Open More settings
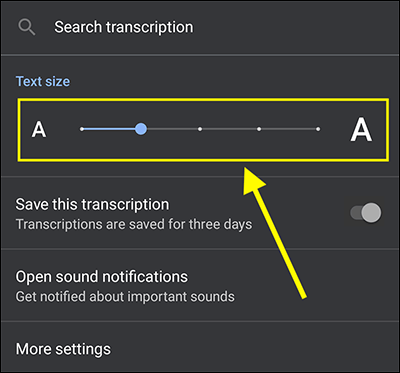400x373 pixels. (x=200, y=347)
